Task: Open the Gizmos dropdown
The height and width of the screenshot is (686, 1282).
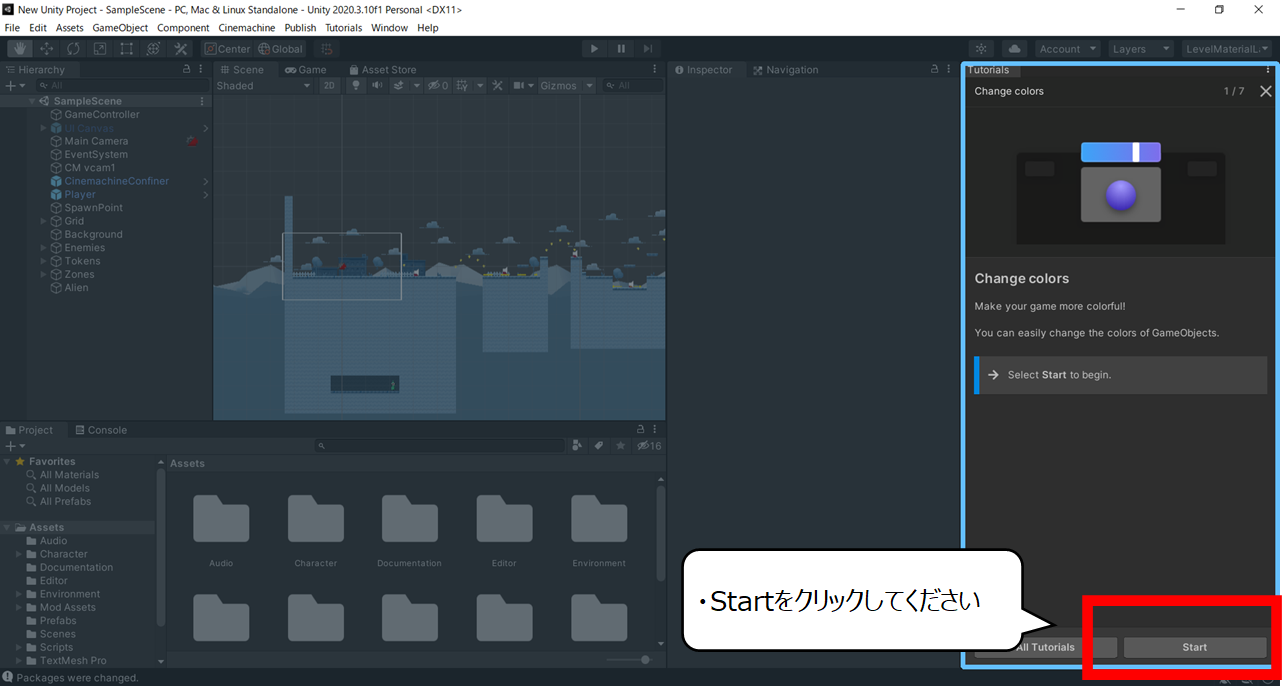Action: click(x=566, y=86)
